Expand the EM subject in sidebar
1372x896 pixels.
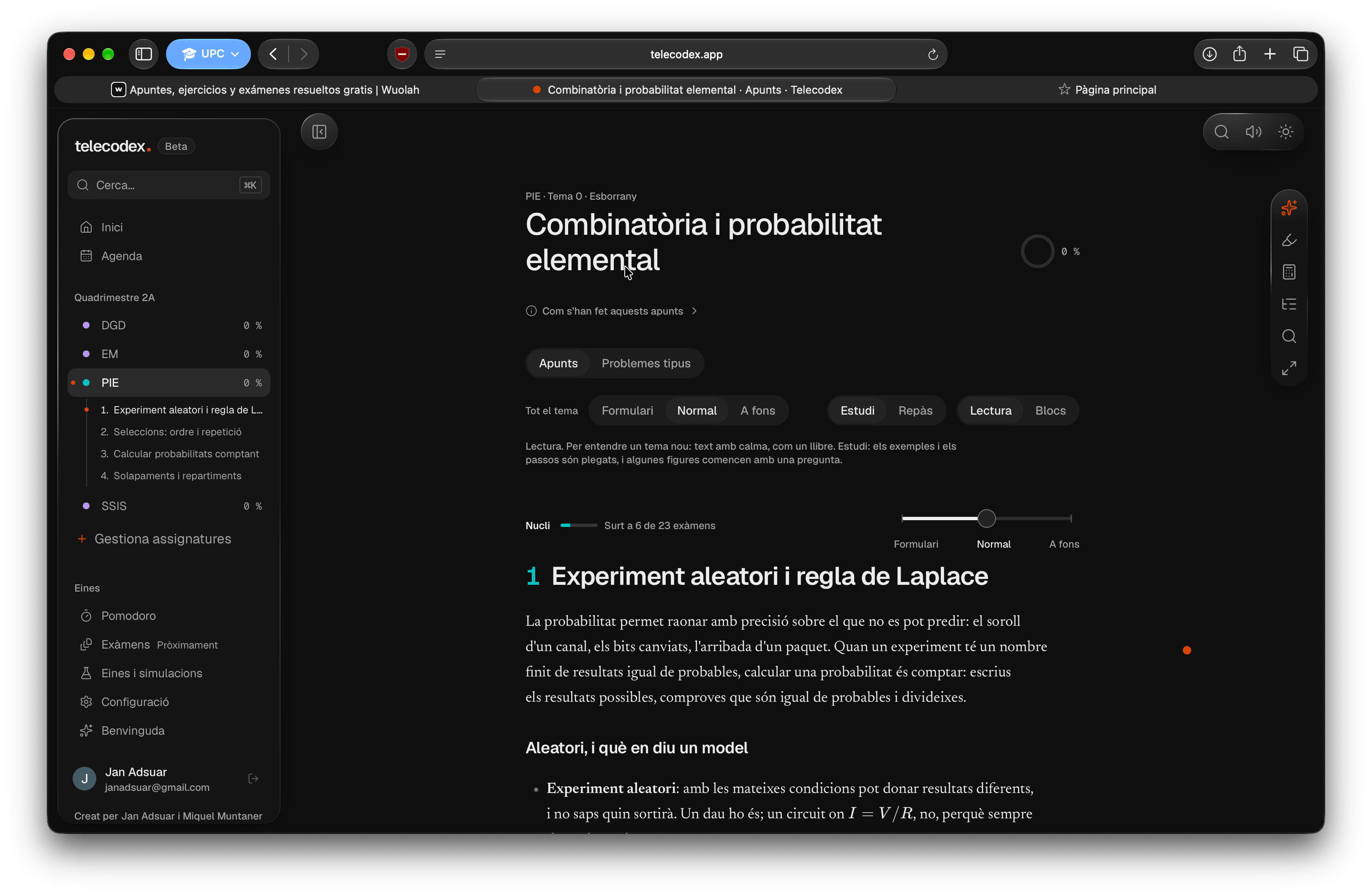coord(169,354)
